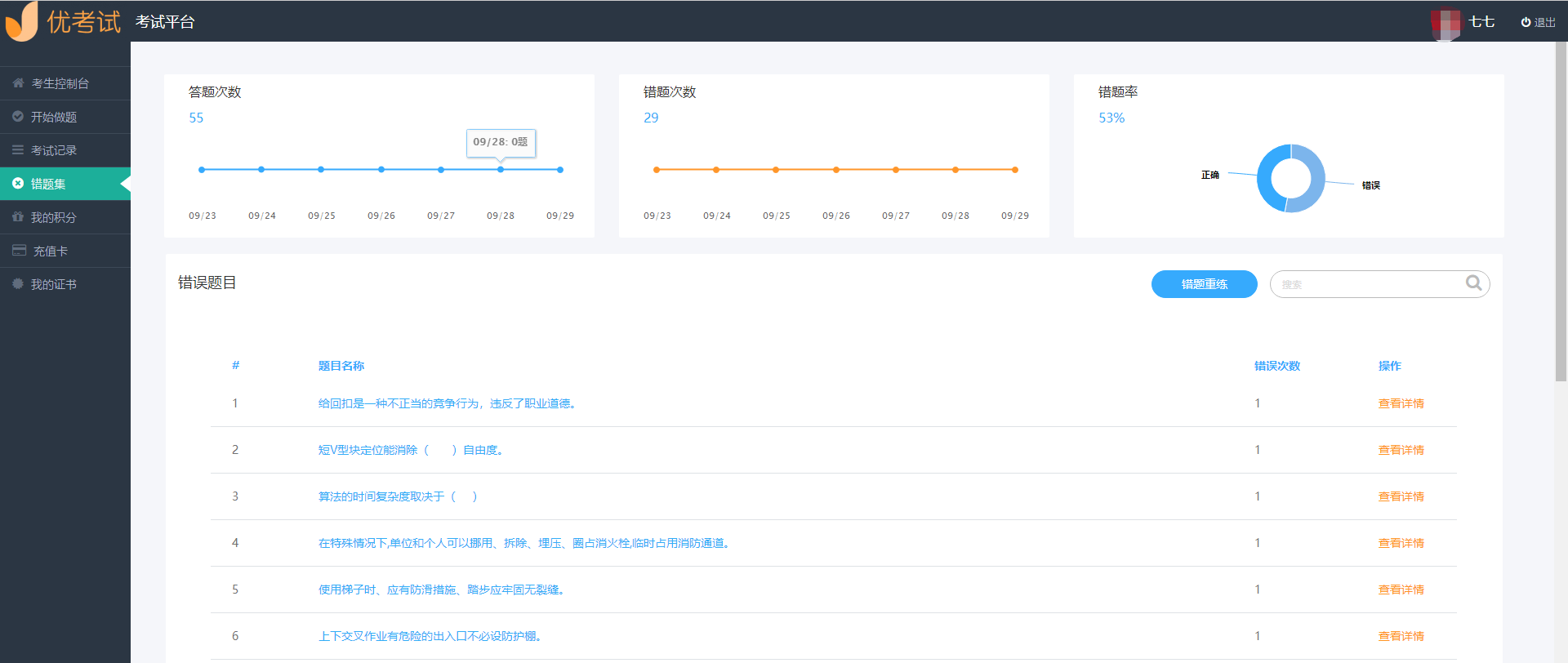Click the 考试记录 list icon
Viewport: 1568px width, 663px height.
pos(18,150)
